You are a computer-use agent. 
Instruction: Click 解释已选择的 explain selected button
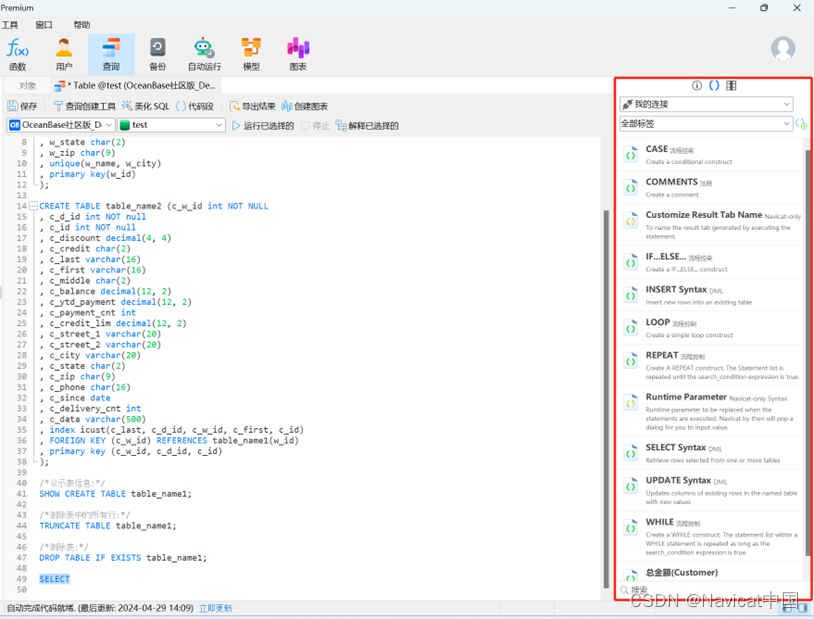click(367, 126)
